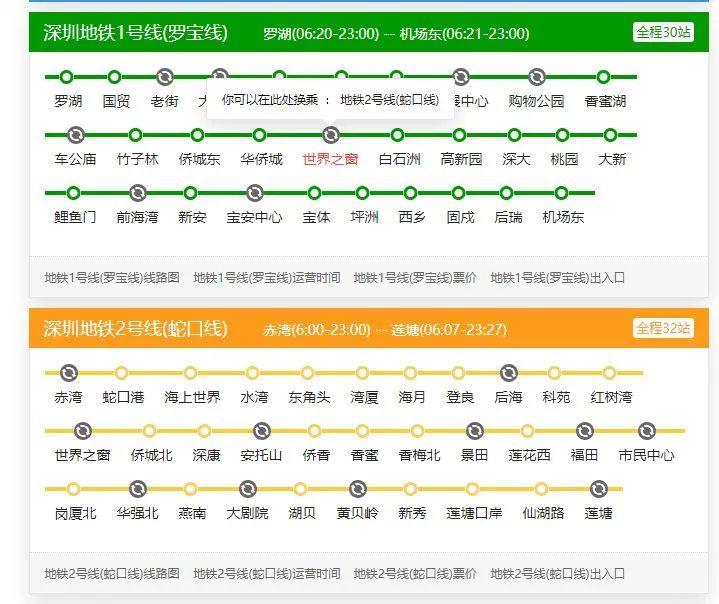The image size is (719, 604).
Task: Click the 蛇口港 station circle marker
Action: (122, 373)
